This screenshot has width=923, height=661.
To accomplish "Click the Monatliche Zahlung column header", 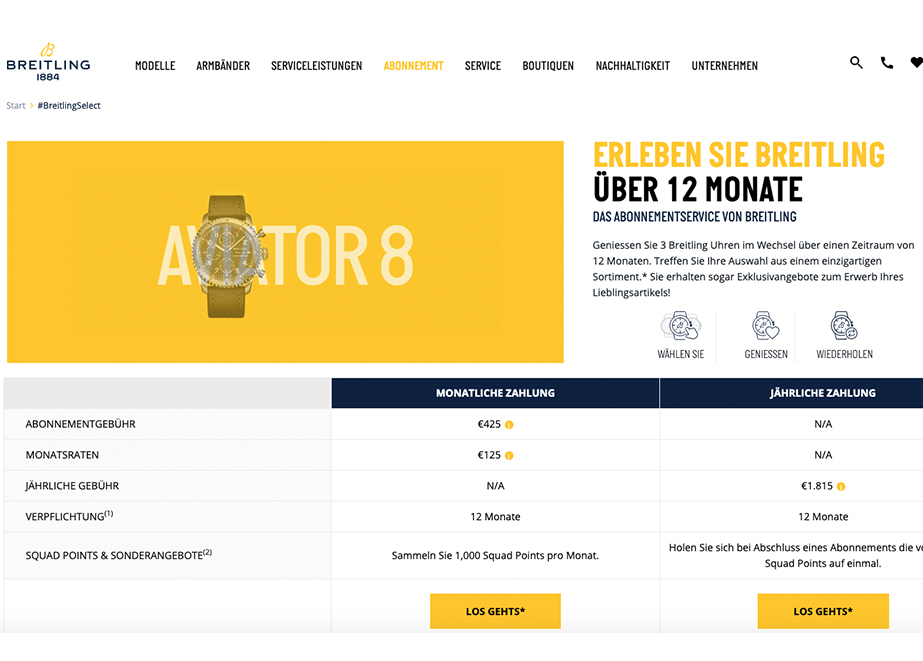I will point(495,393).
